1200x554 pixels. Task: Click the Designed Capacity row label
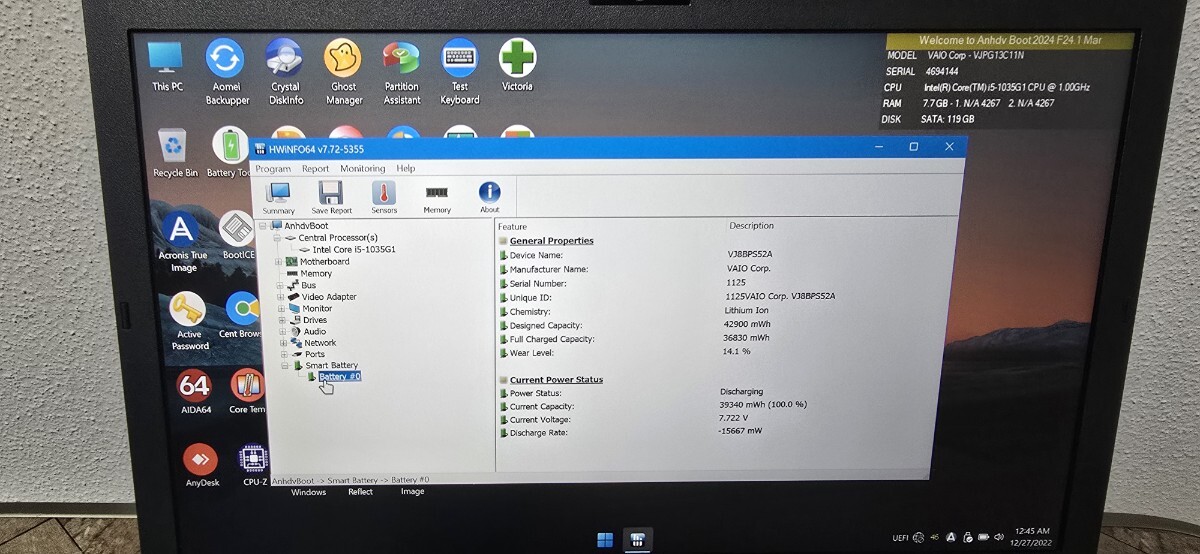pyautogui.click(x=546, y=326)
